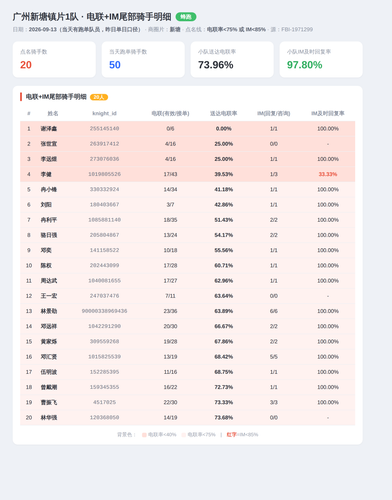Click knight ID 120368050

(104, 418)
